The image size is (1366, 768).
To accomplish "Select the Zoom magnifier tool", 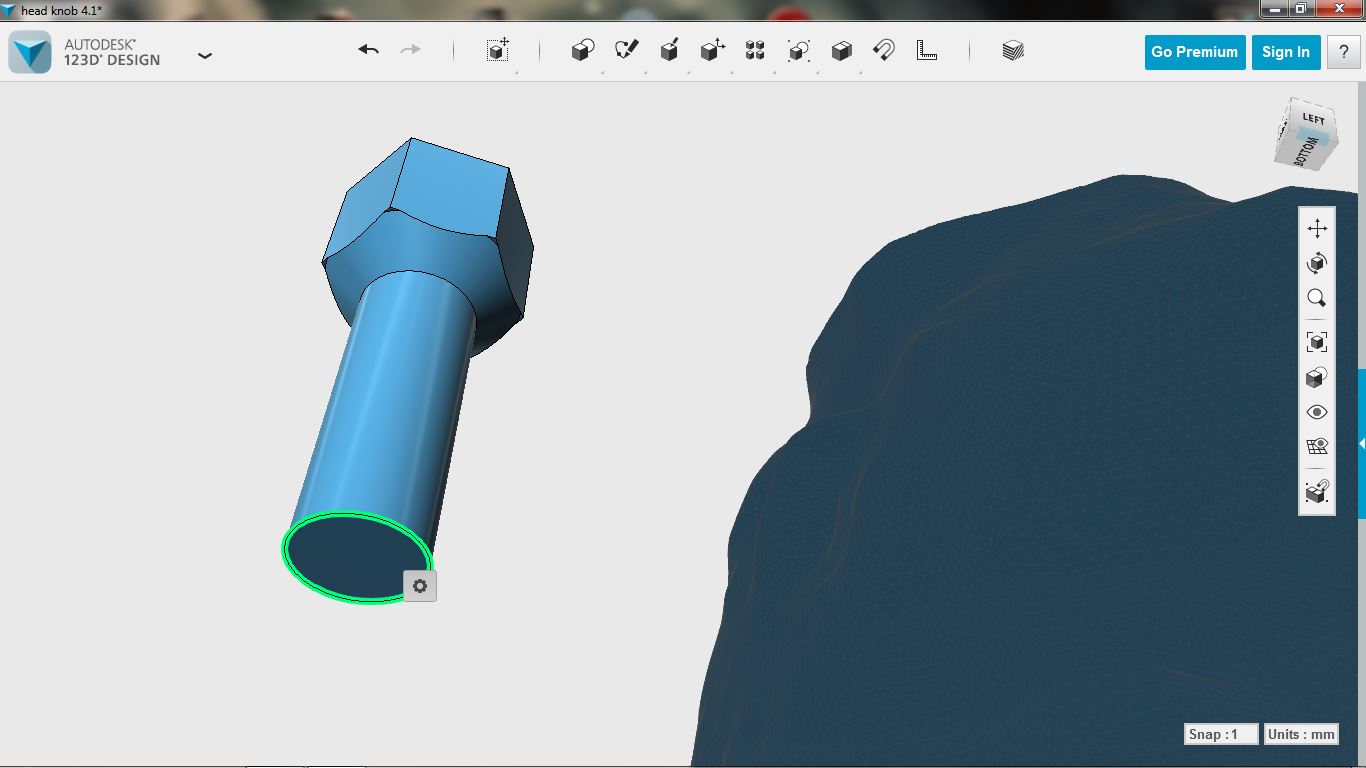I will coord(1317,298).
